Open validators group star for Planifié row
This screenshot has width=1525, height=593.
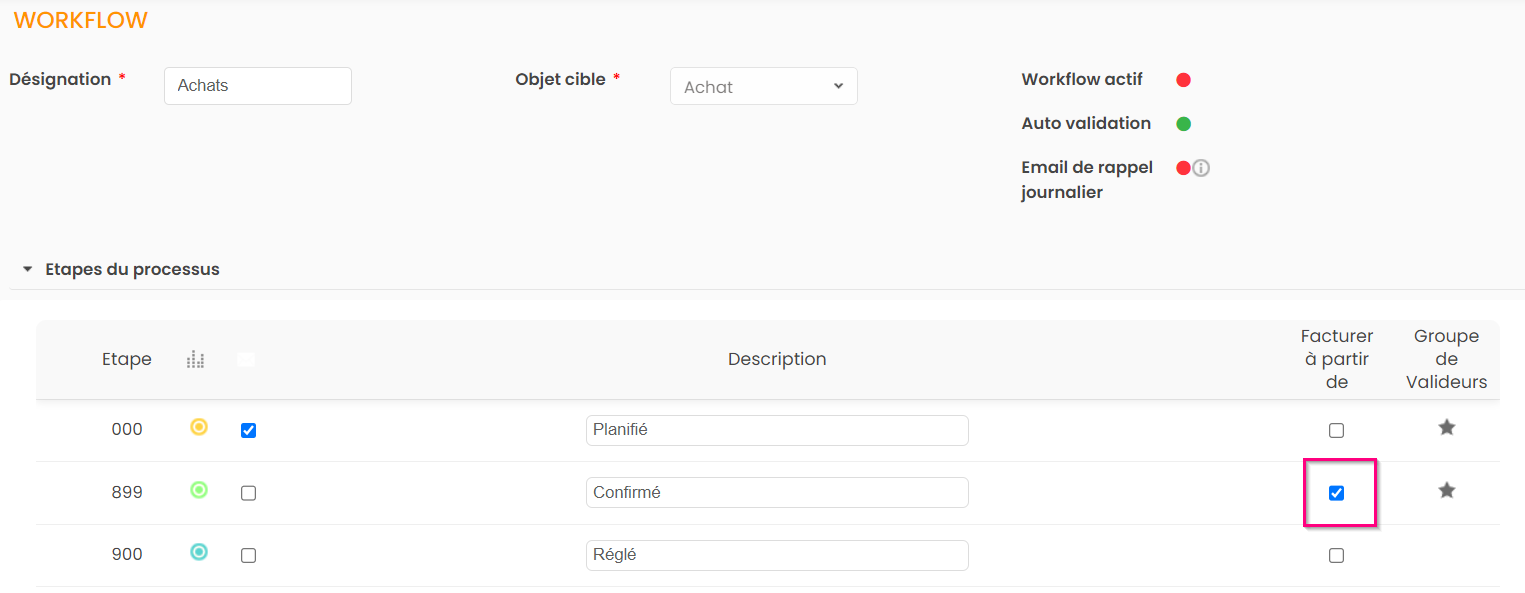tap(1446, 428)
